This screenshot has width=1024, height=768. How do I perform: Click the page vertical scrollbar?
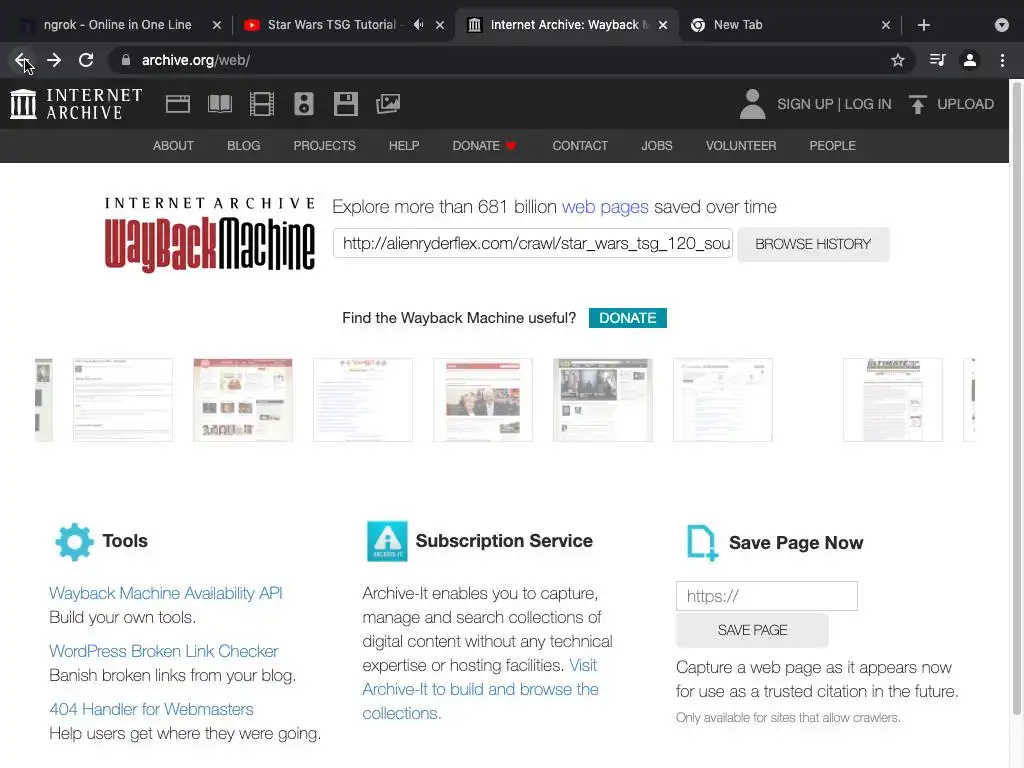(x=1016, y=398)
